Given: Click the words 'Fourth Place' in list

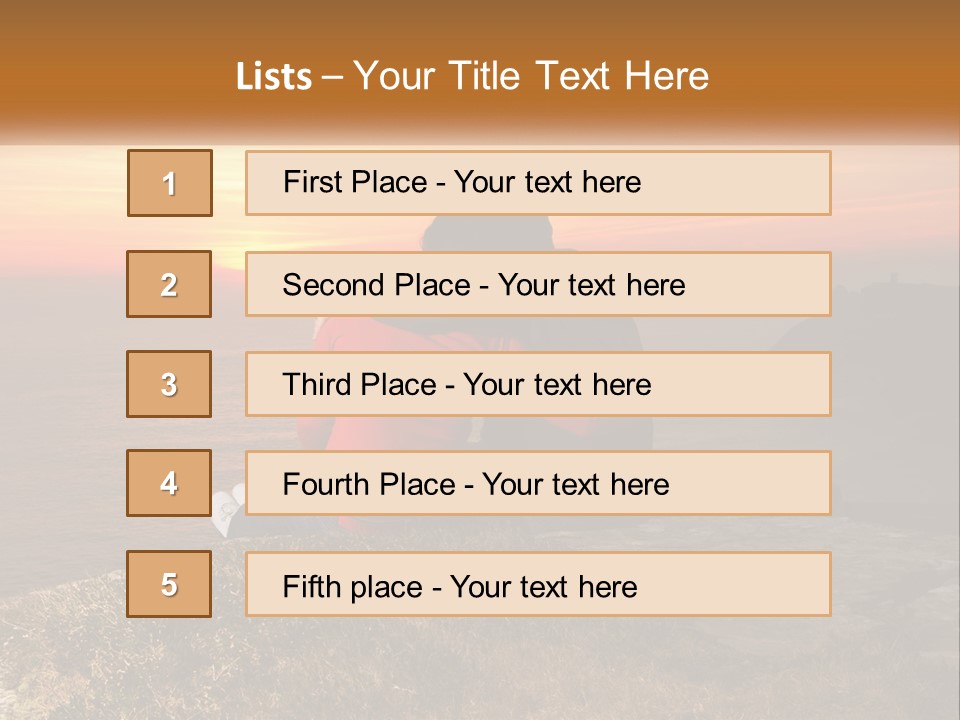Looking at the screenshot, I should pos(369,484).
